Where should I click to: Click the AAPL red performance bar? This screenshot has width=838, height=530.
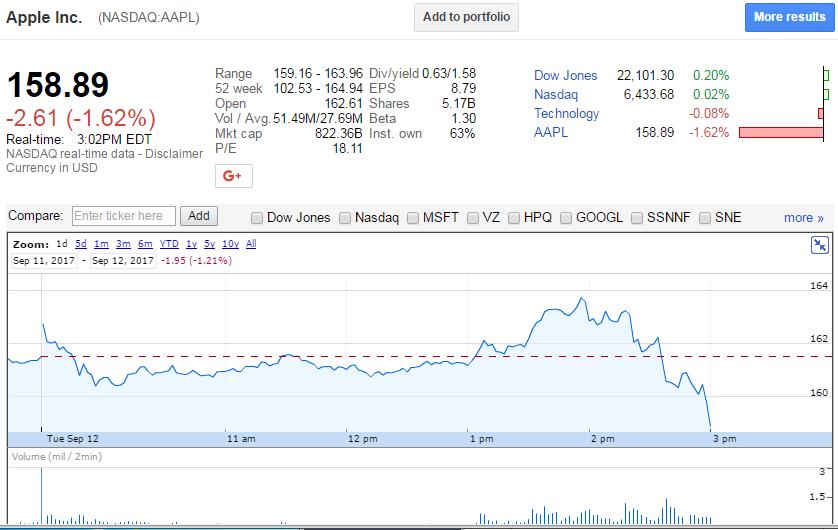(781, 132)
